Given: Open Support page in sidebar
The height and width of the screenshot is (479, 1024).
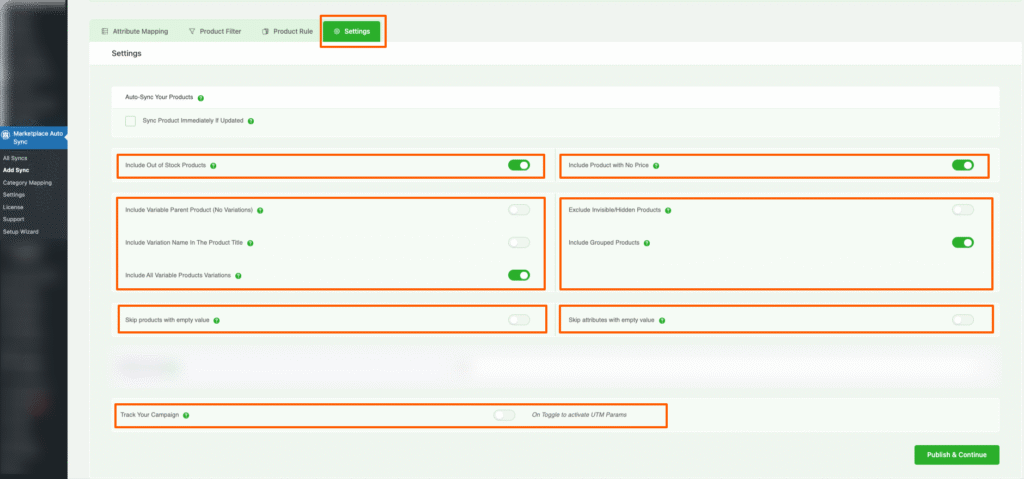Looking at the screenshot, I should click(x=14, y=219).
